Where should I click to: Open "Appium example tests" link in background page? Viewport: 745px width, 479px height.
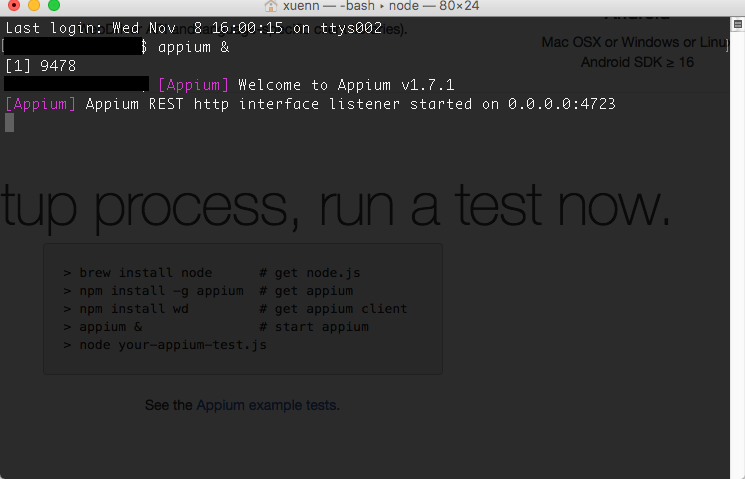(x=268, y=405)
